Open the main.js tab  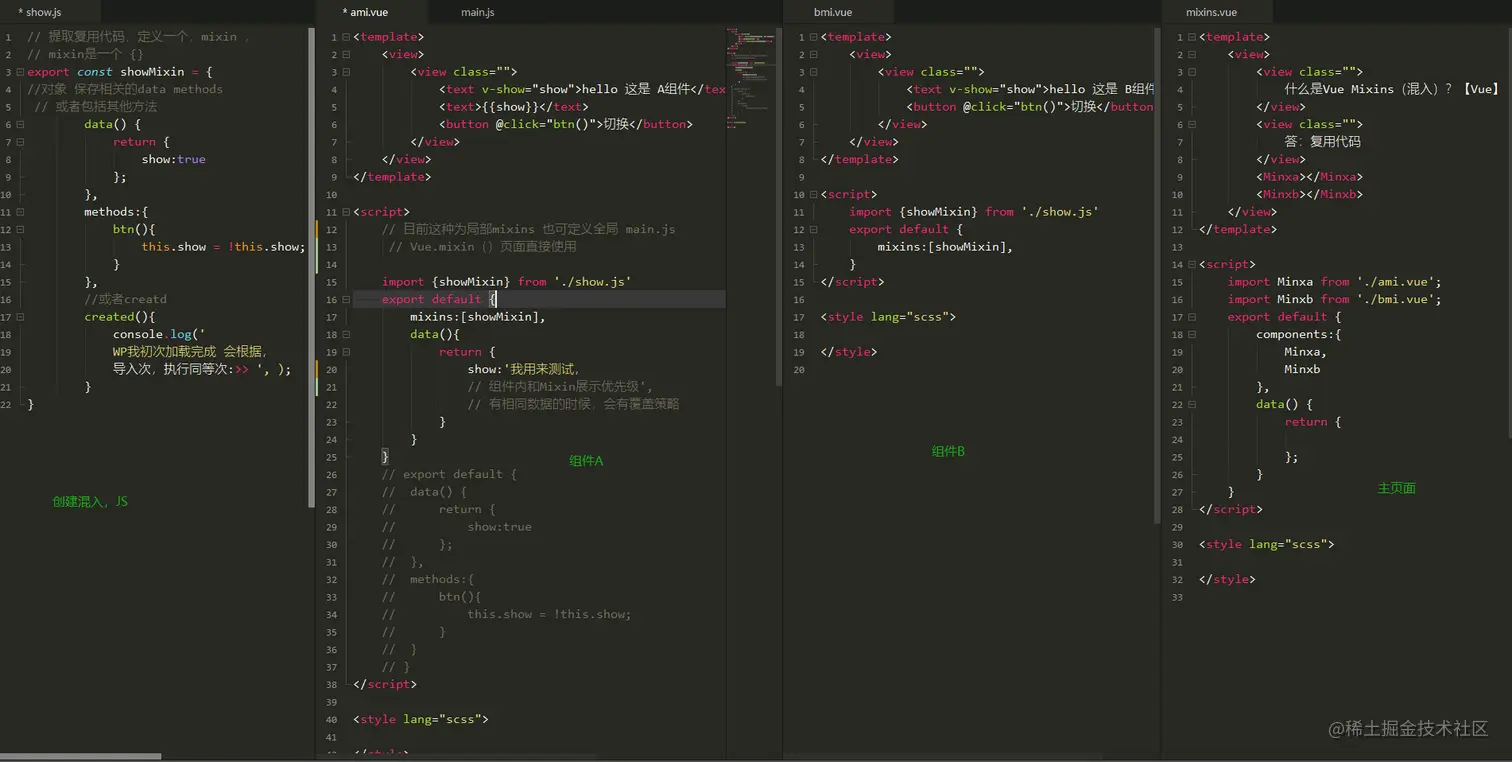tap(478, 12)
